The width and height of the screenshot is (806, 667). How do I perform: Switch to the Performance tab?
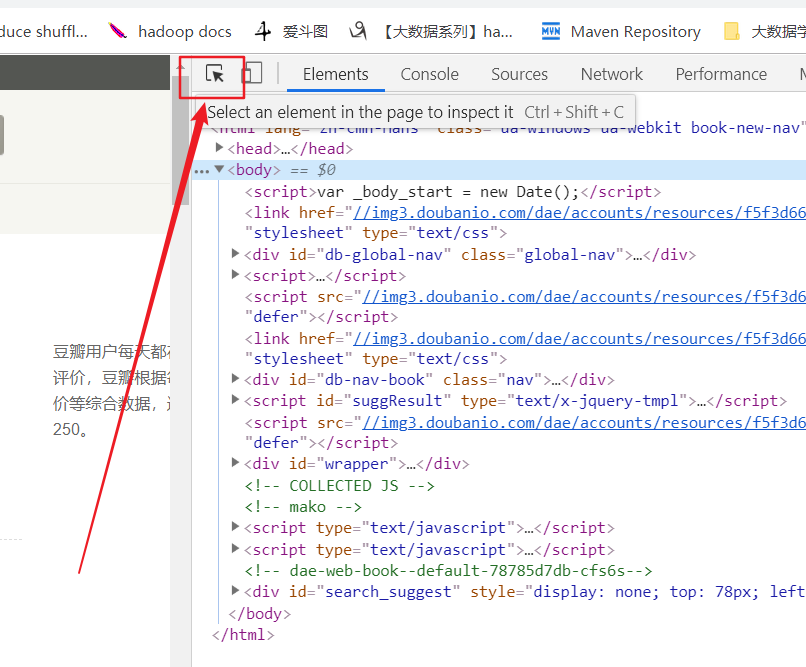[x=721, y=75]
